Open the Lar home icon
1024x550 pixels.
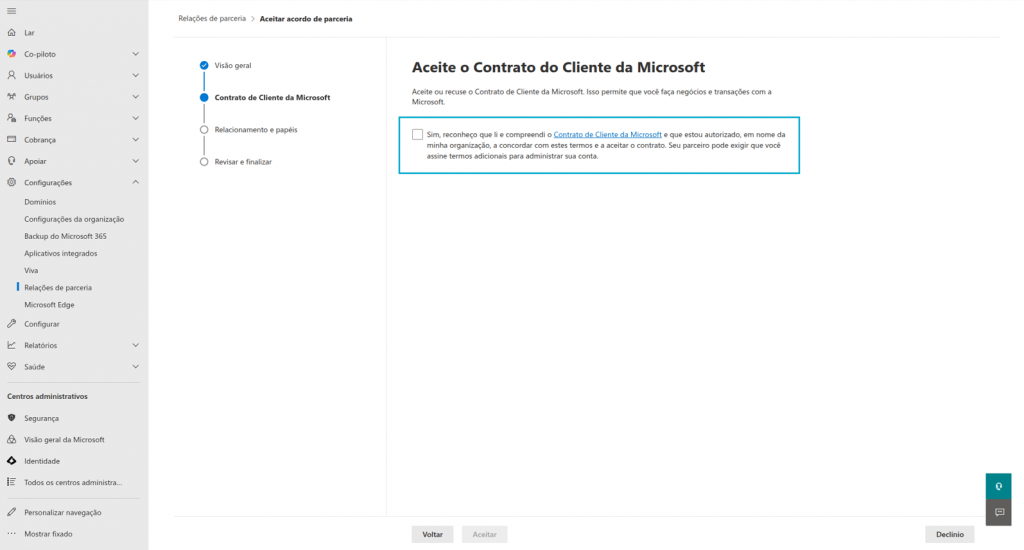(x=12, y=32)
